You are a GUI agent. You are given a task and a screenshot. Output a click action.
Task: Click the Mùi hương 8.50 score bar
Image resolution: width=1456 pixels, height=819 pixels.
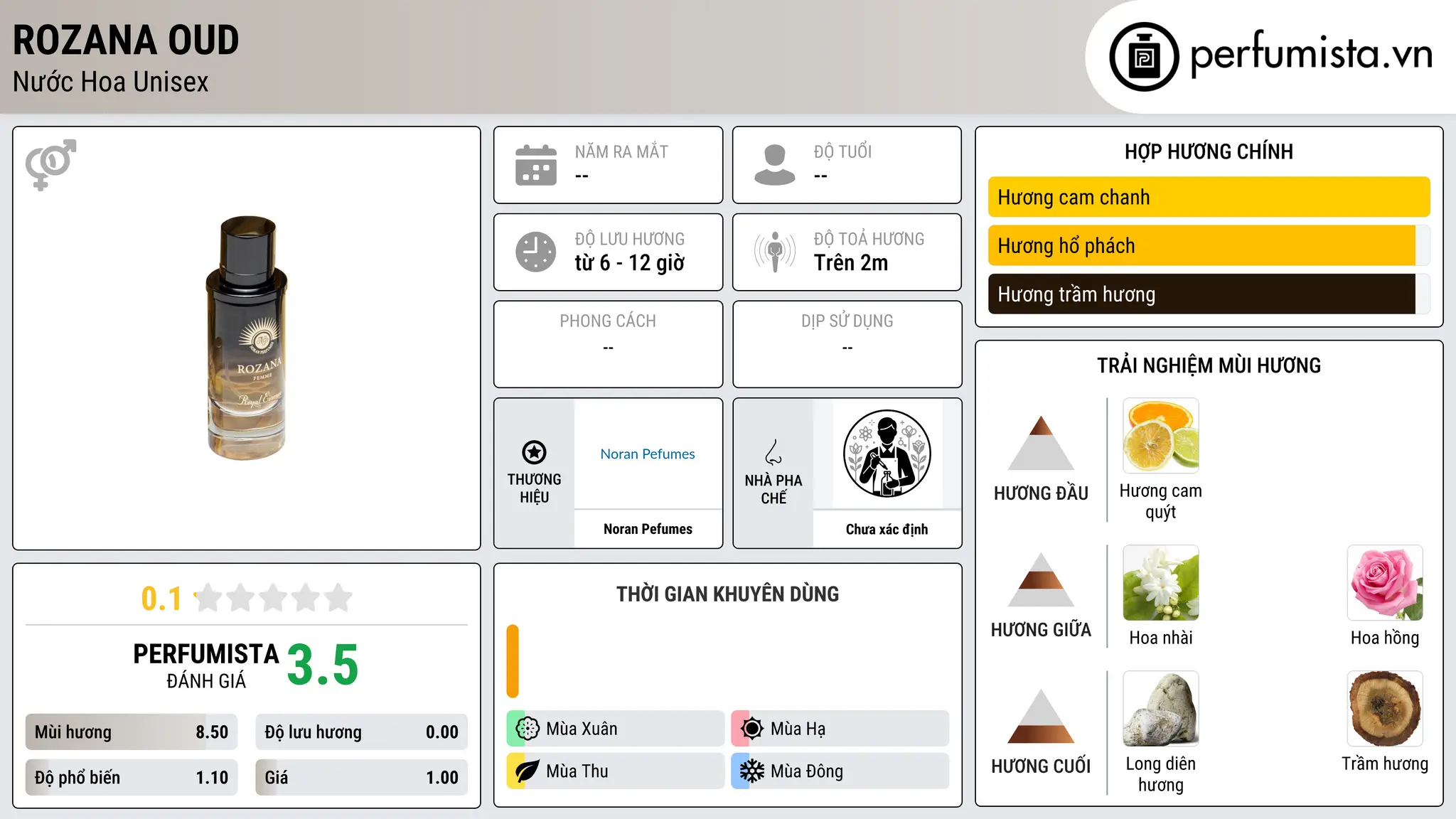(x=132, y=732)
